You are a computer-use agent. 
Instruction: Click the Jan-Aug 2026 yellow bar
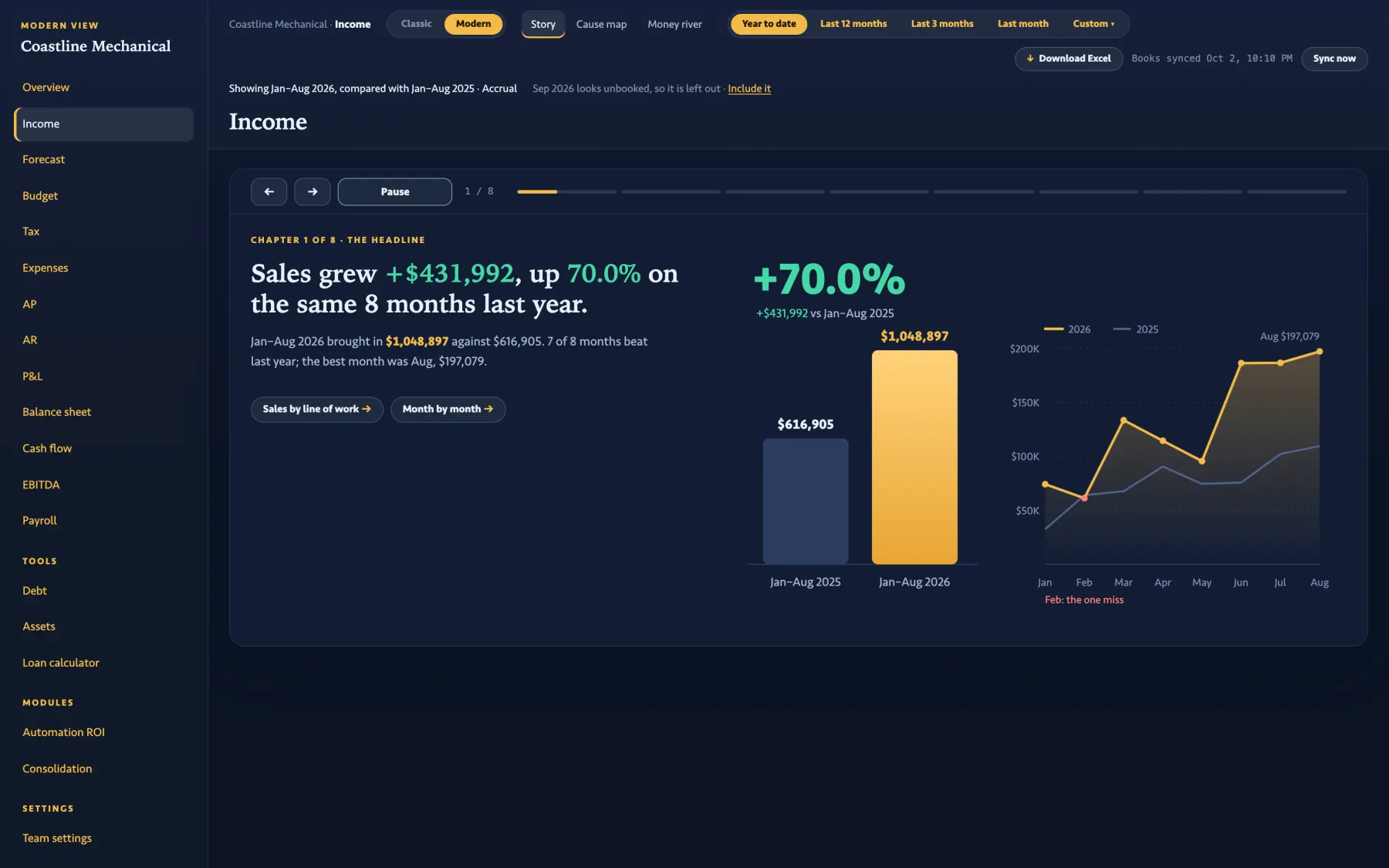point(914,458)
